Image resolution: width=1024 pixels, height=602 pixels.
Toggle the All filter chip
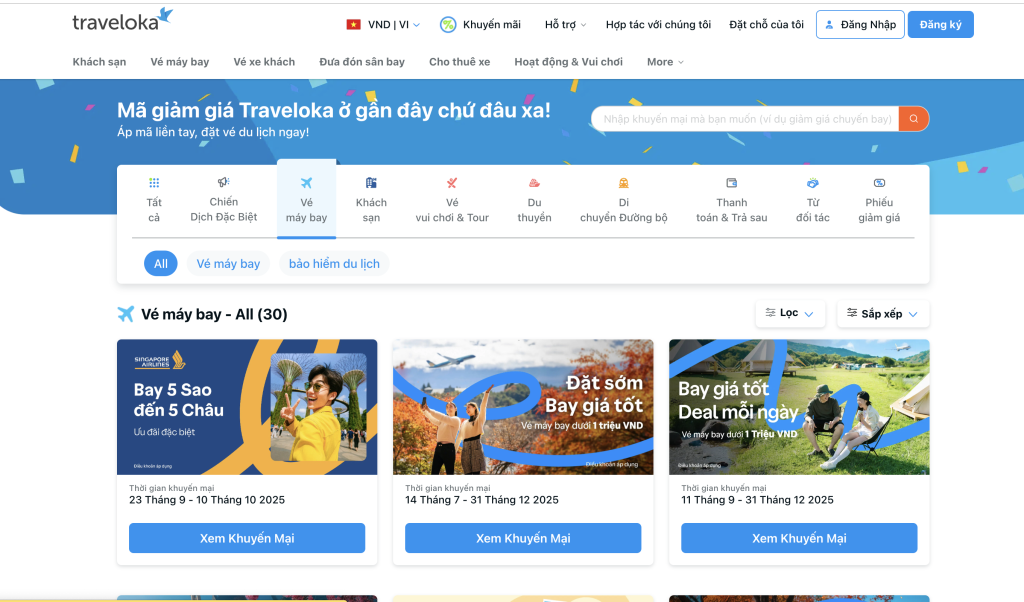click(161, 264)
